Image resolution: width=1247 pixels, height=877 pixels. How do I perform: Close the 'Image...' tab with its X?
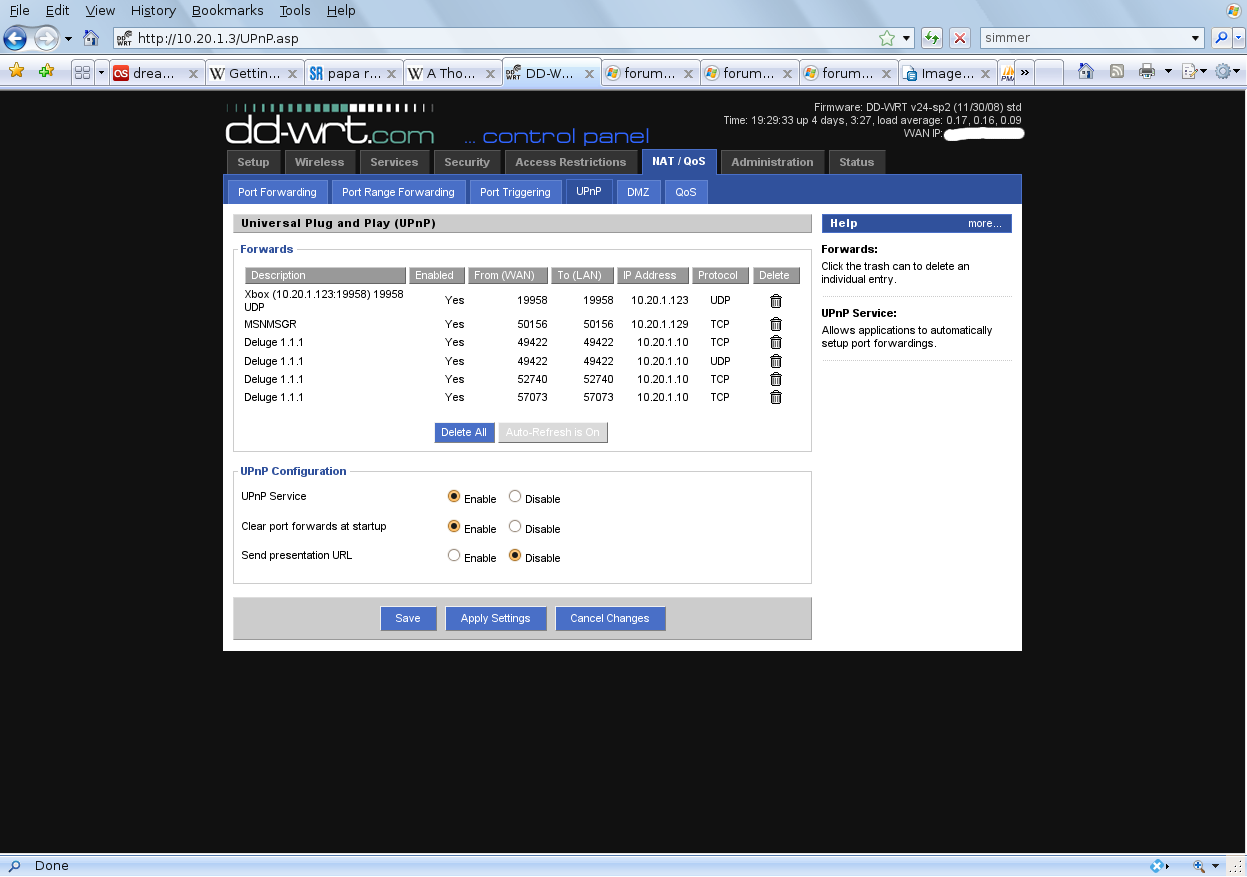pyautogui.click(x=985, y=73)
